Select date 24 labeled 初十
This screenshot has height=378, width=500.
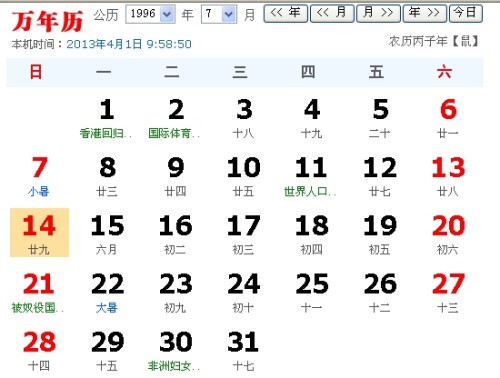point(244,293)
